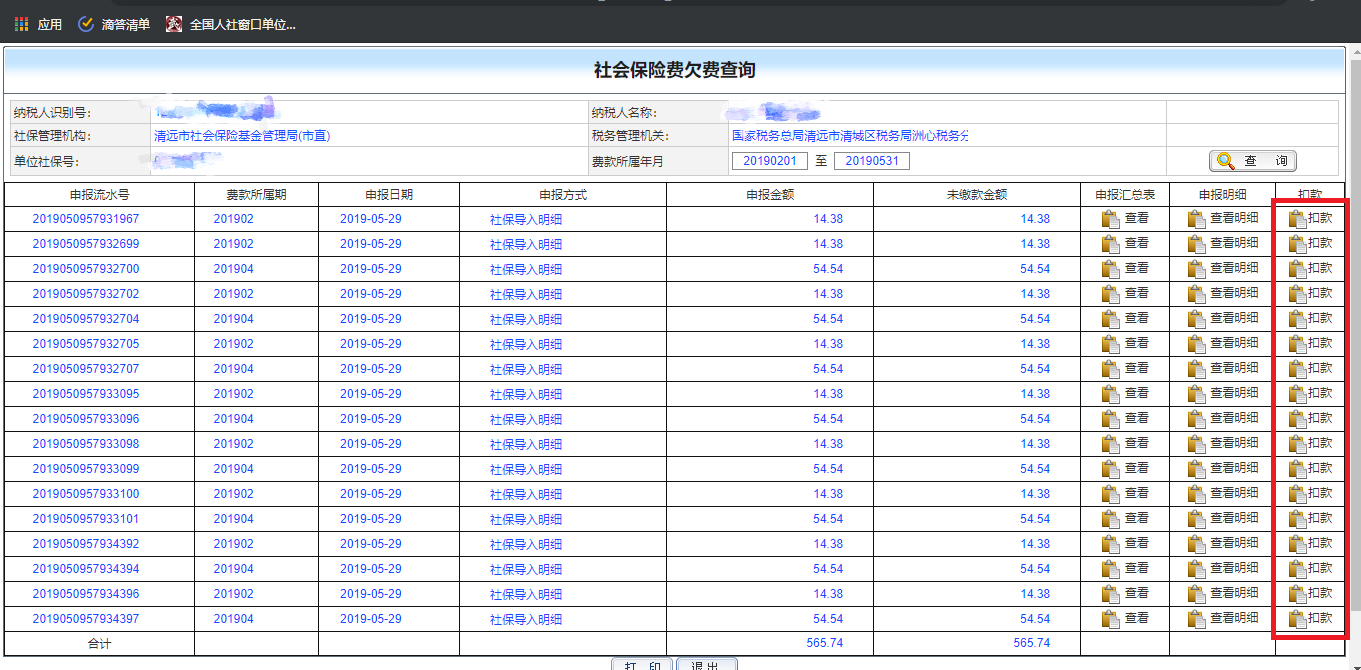
Task: Open 查看明细 icon for row 2019050957933101
Action: click(x=1196, y=519)
